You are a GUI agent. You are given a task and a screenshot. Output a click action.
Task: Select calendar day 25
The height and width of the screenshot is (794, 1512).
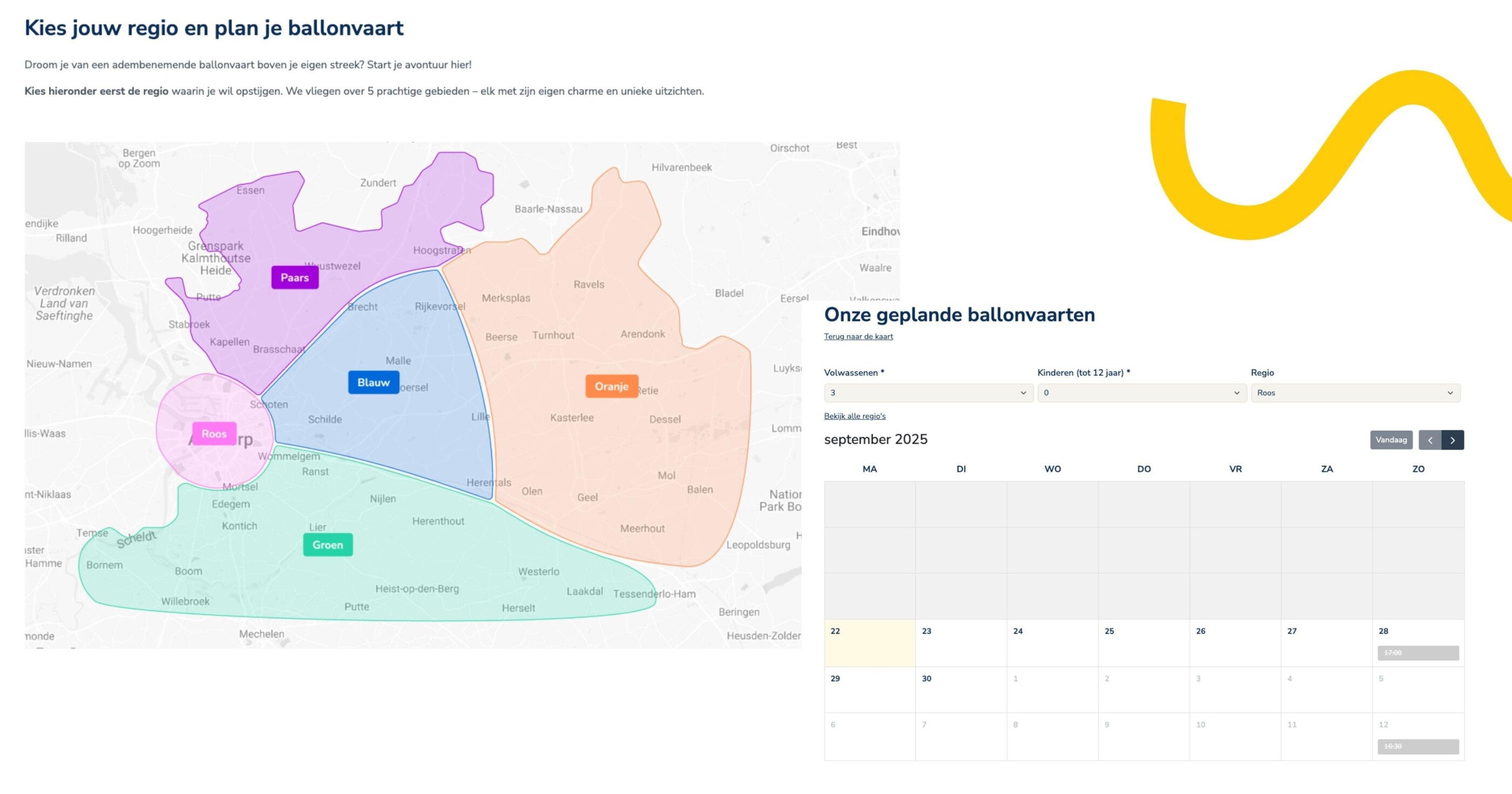pyautogui.click(x=1144, y=642)
